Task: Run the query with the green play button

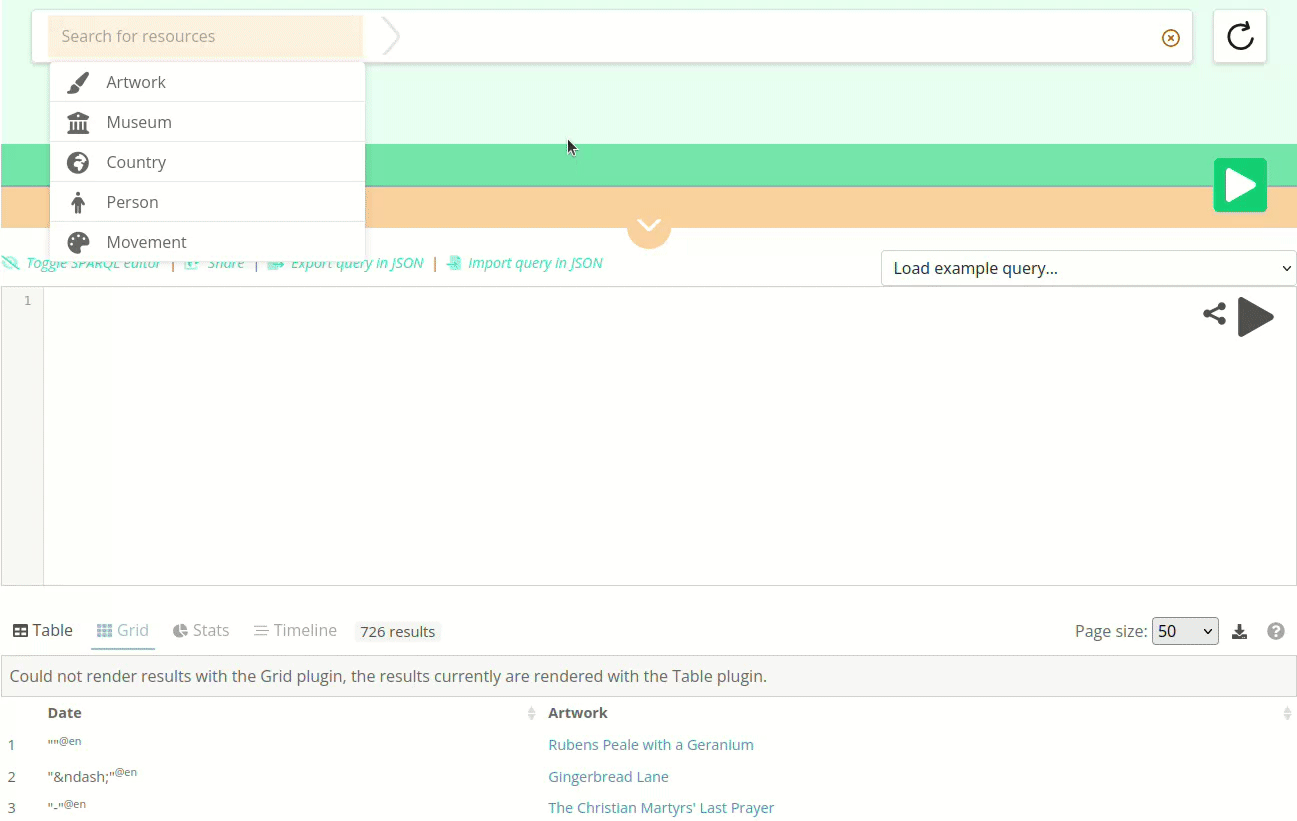Action: pos(1239,185)
